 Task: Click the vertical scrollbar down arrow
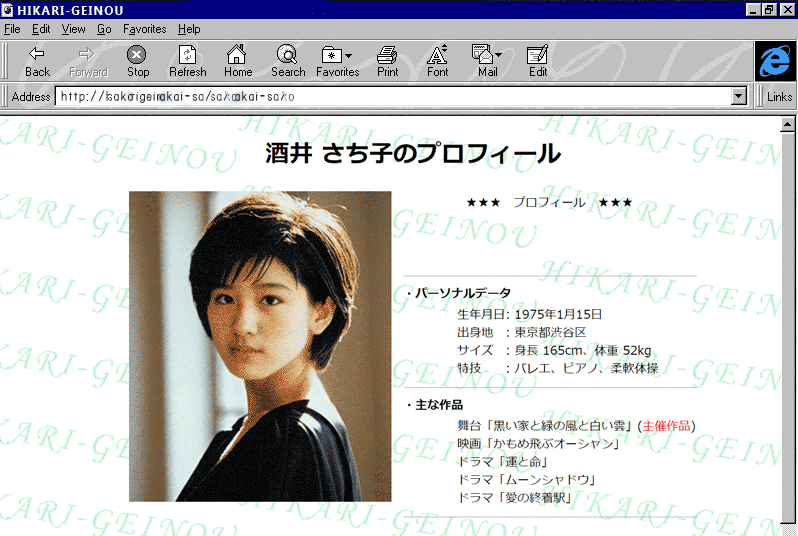(x=789, y=526)
